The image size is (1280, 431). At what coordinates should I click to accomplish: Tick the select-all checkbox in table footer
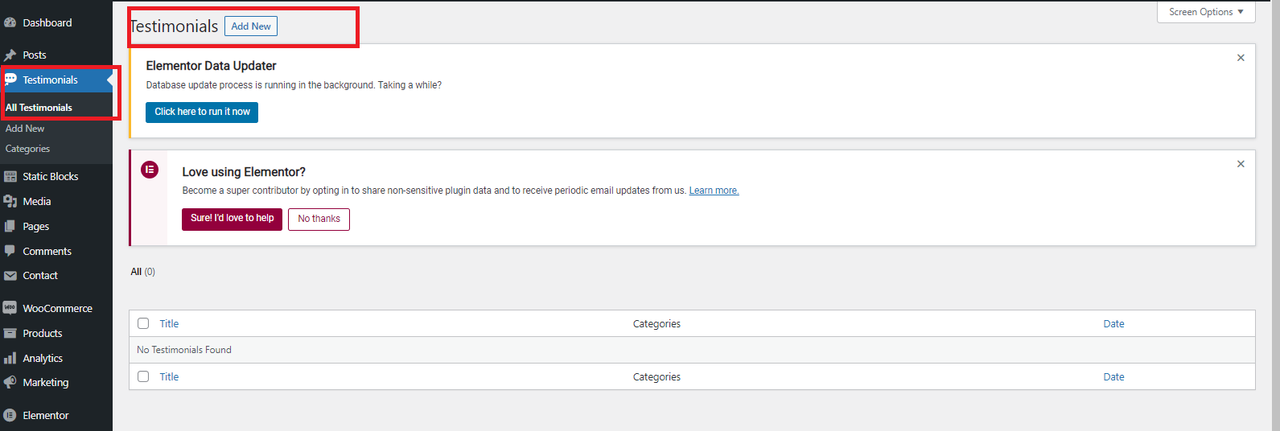coord(143,376)
